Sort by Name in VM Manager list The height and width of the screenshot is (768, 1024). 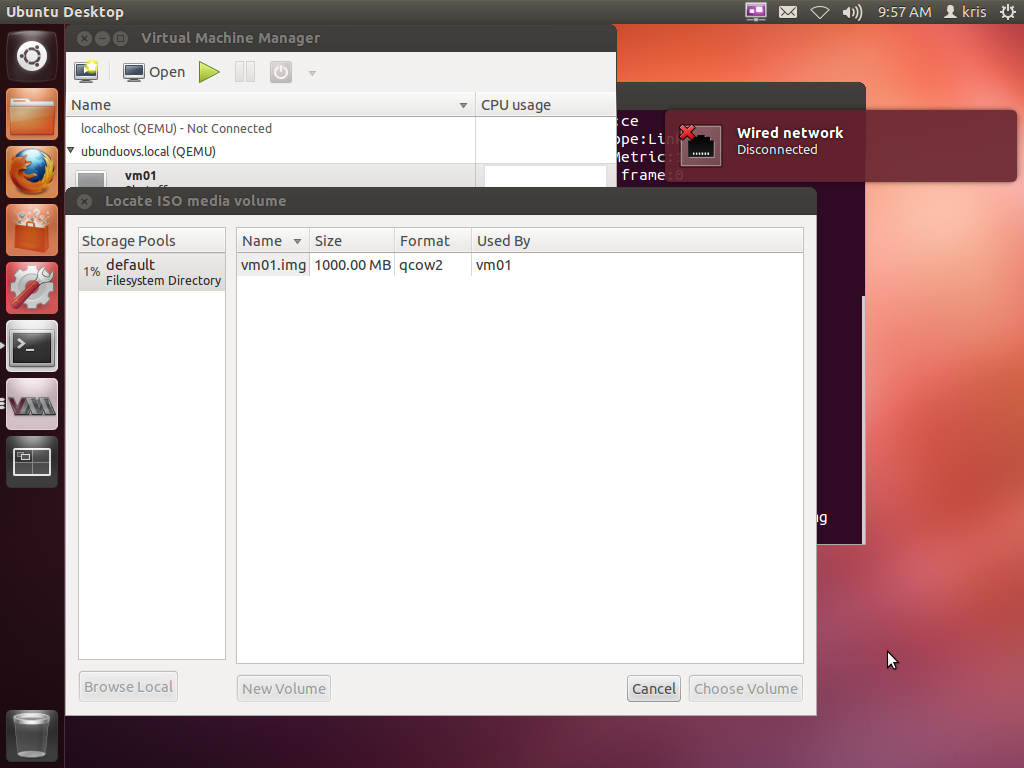pos(270,104)
